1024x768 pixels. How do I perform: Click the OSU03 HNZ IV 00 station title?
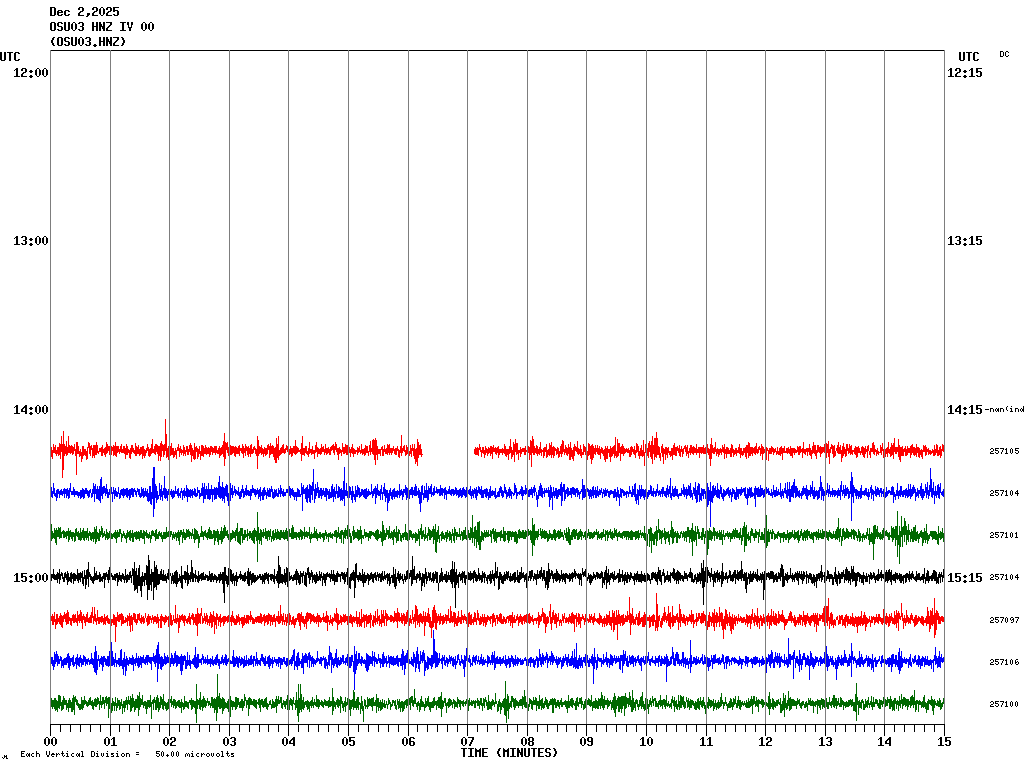(x=102, y=27)
